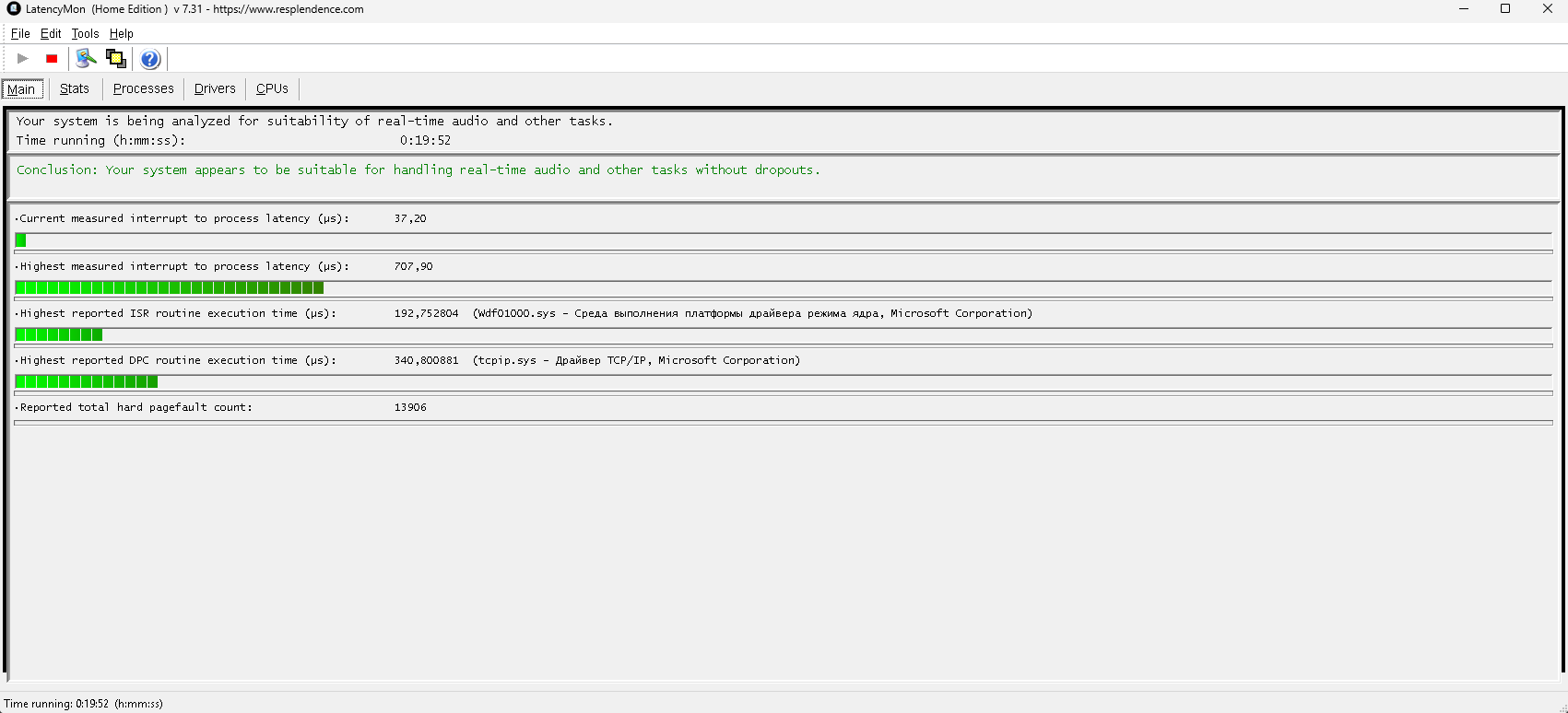Open the Edit menu

[x=51, y=33]
